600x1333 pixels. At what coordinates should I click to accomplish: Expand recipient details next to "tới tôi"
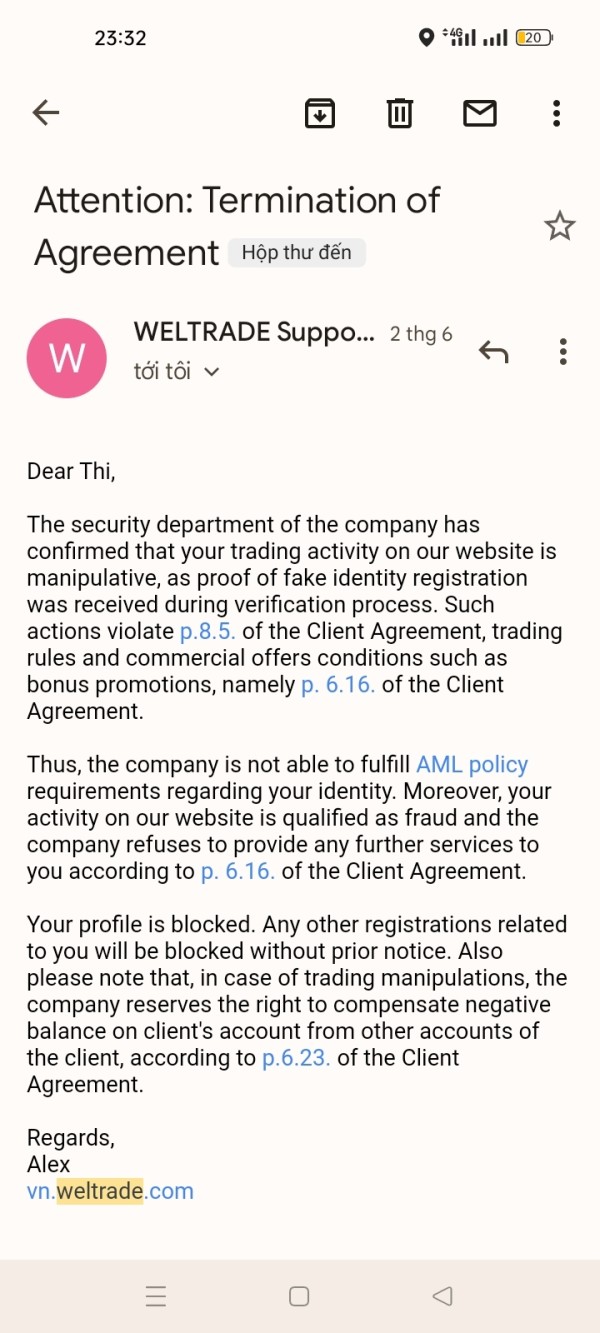coord(211,372)
